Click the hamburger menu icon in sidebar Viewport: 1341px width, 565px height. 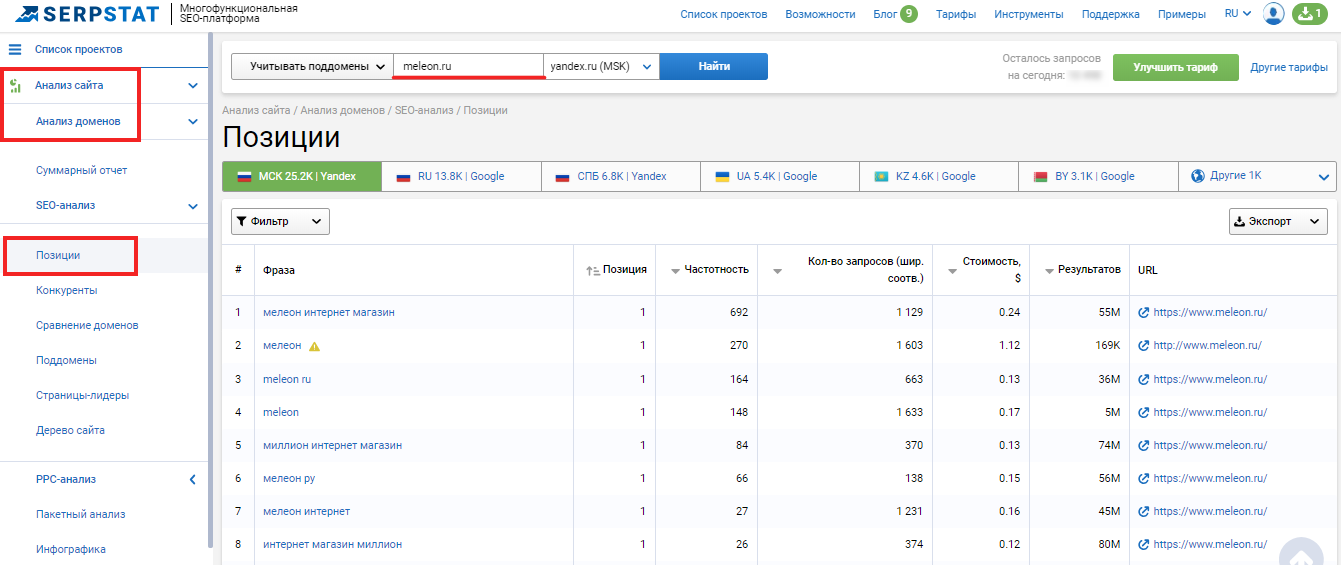point(15,49)
